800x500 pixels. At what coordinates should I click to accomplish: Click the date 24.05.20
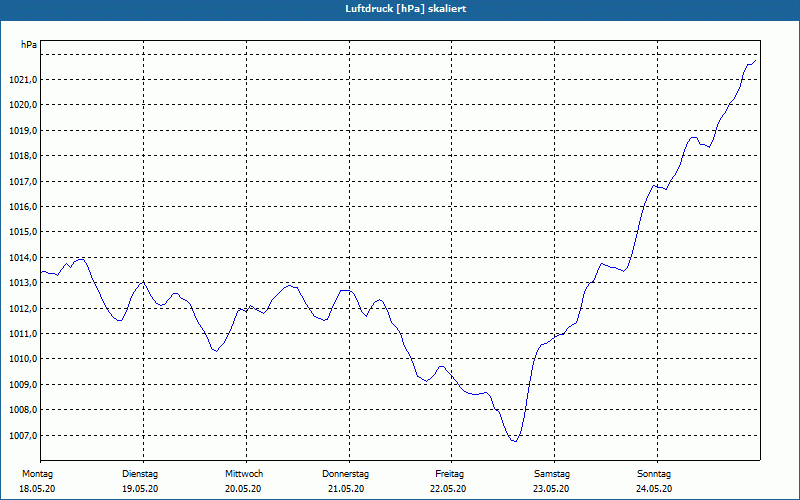point(654,489)
